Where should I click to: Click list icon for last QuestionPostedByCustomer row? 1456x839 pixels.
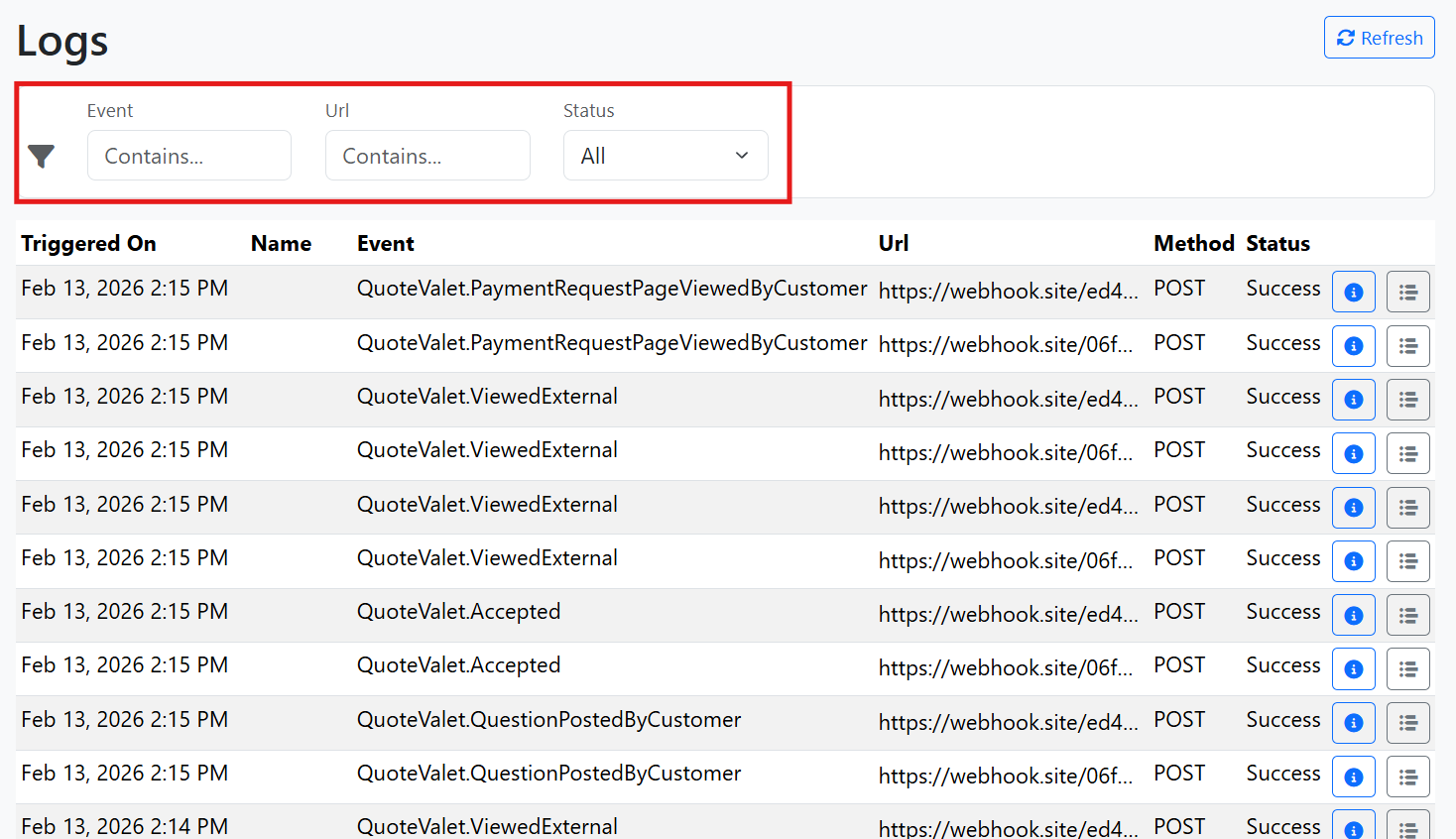click(1407, 777)
